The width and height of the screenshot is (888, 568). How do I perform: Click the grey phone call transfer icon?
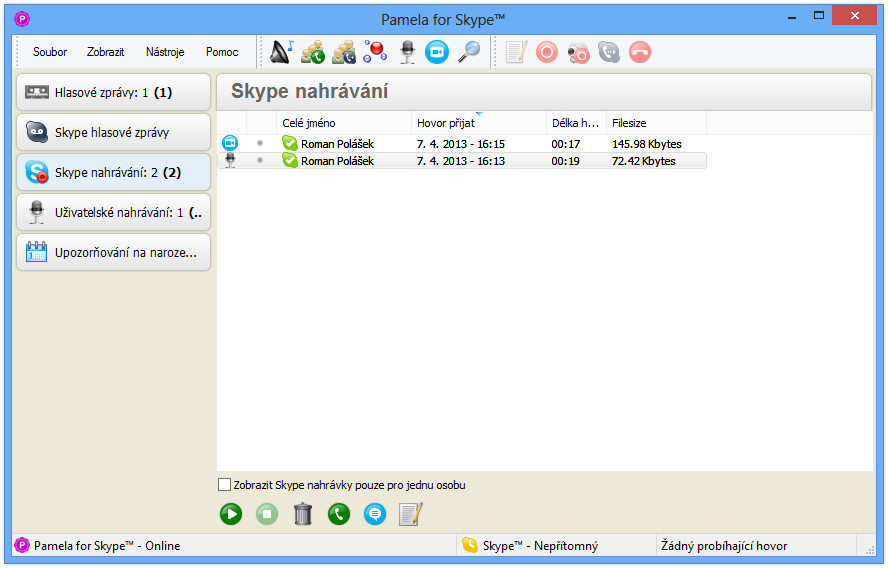(609, 52)
